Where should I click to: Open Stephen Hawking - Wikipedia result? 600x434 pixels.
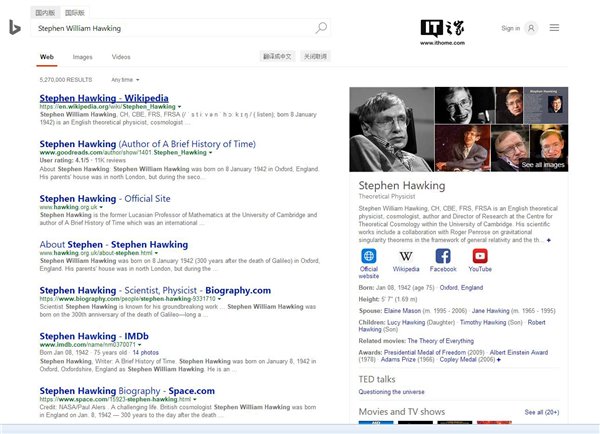[x=104, y=98]
